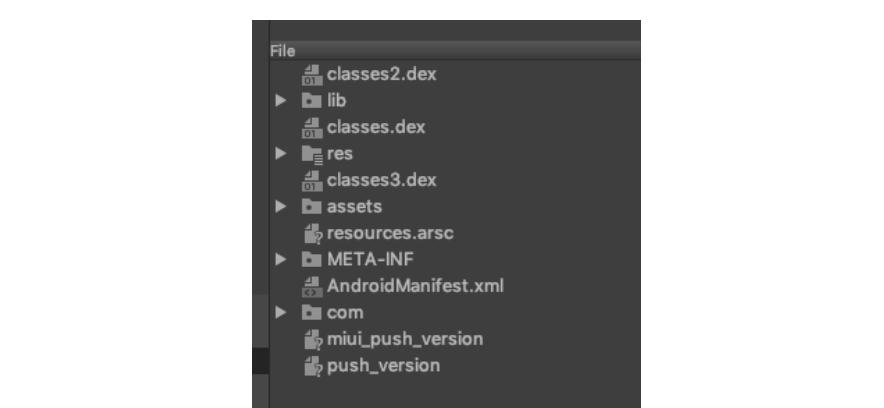The width and height of the screenshot is (884, 408).
Task: Click the classes.dex file icon
Action: pos(311,128)
